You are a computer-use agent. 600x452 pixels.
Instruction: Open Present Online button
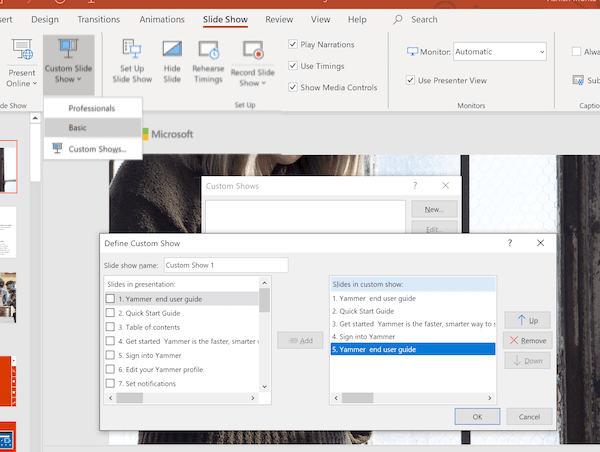tap(22, 63)
